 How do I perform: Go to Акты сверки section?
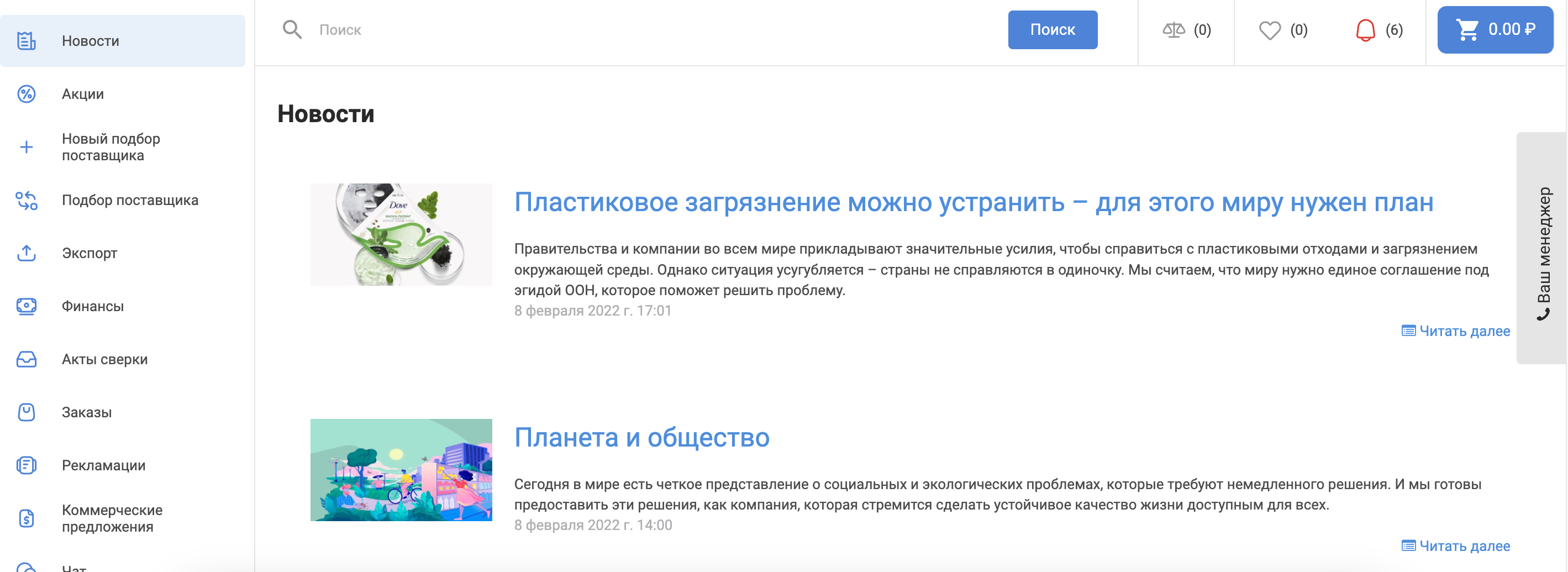coord(104,359)
